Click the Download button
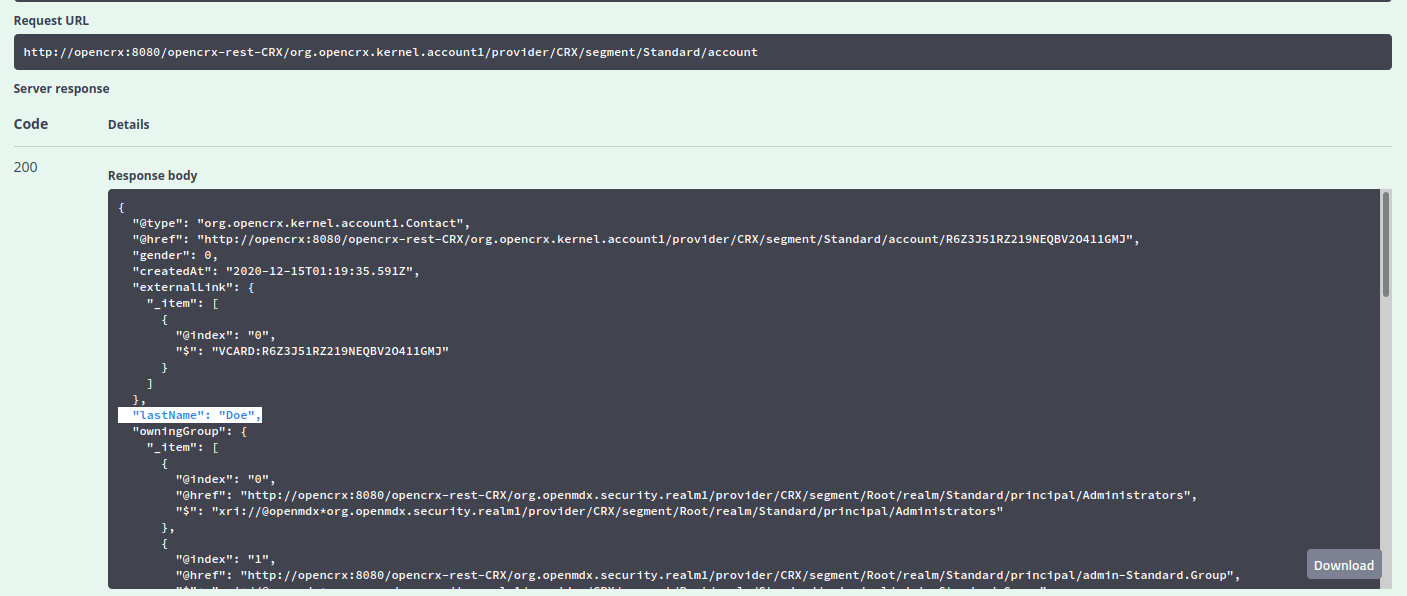1407x596 pixels. pos(1343,565)
